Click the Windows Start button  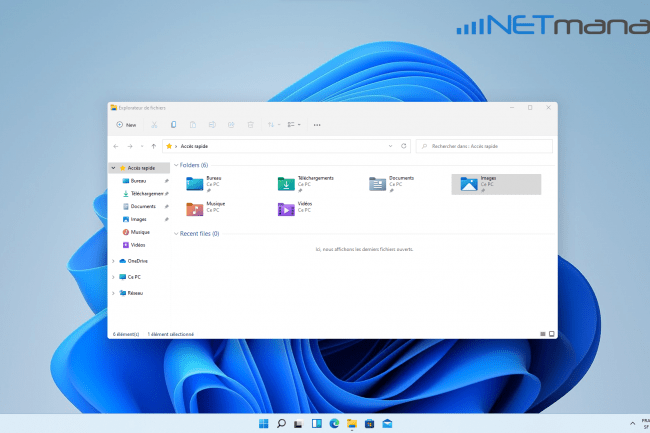(x=263, y=424)
